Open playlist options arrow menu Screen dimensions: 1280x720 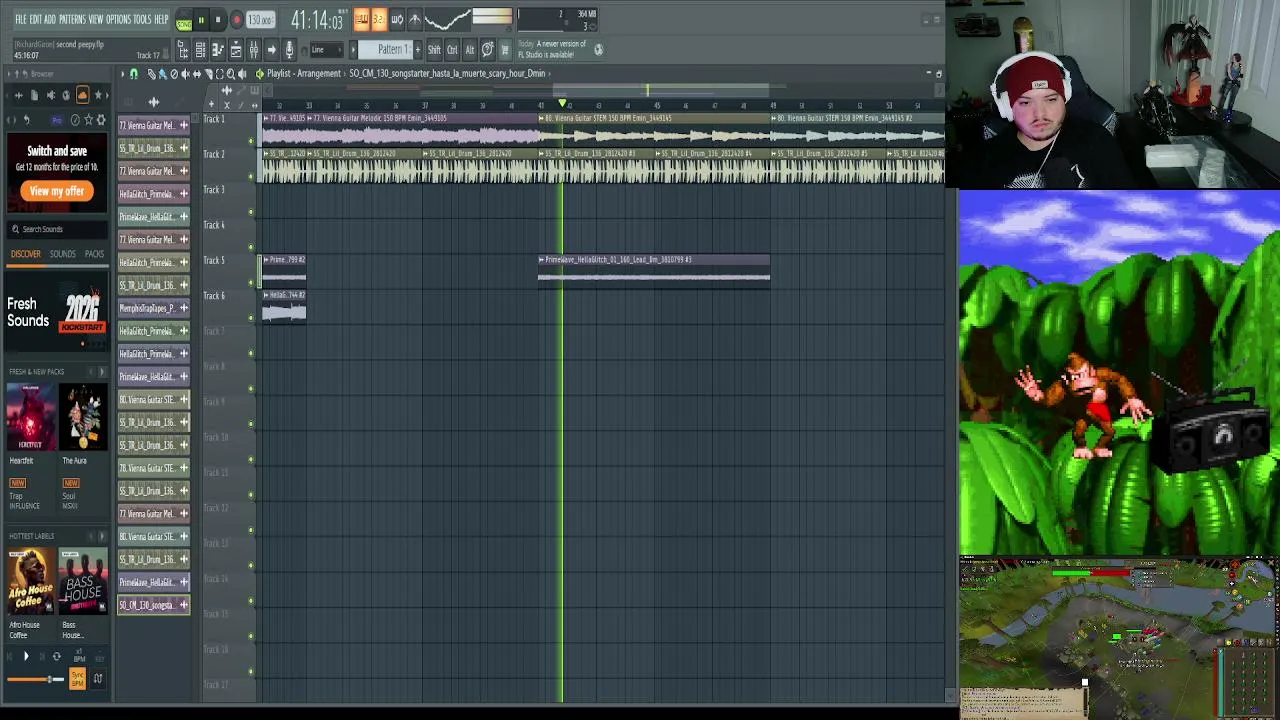coord(122,74)
